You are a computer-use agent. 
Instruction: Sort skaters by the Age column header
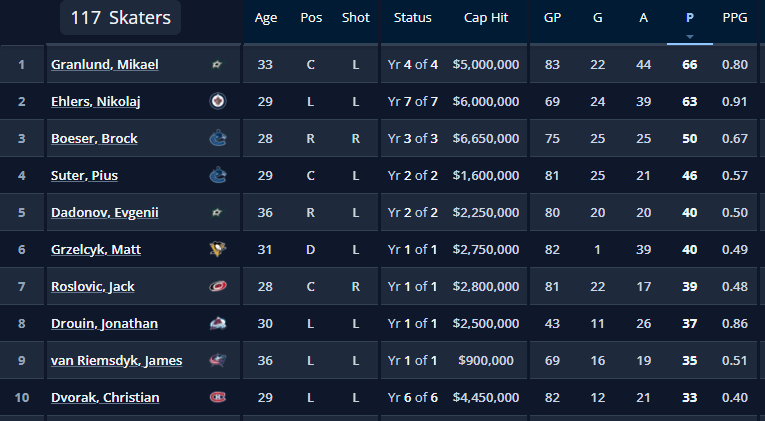point(266,18)
